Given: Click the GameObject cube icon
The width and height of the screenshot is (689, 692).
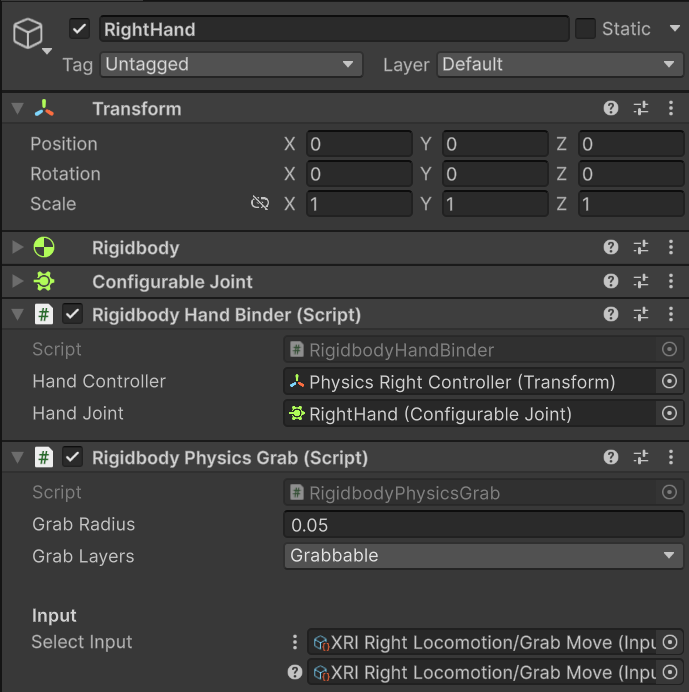Looking at the screenshot, I should point(27,33).
